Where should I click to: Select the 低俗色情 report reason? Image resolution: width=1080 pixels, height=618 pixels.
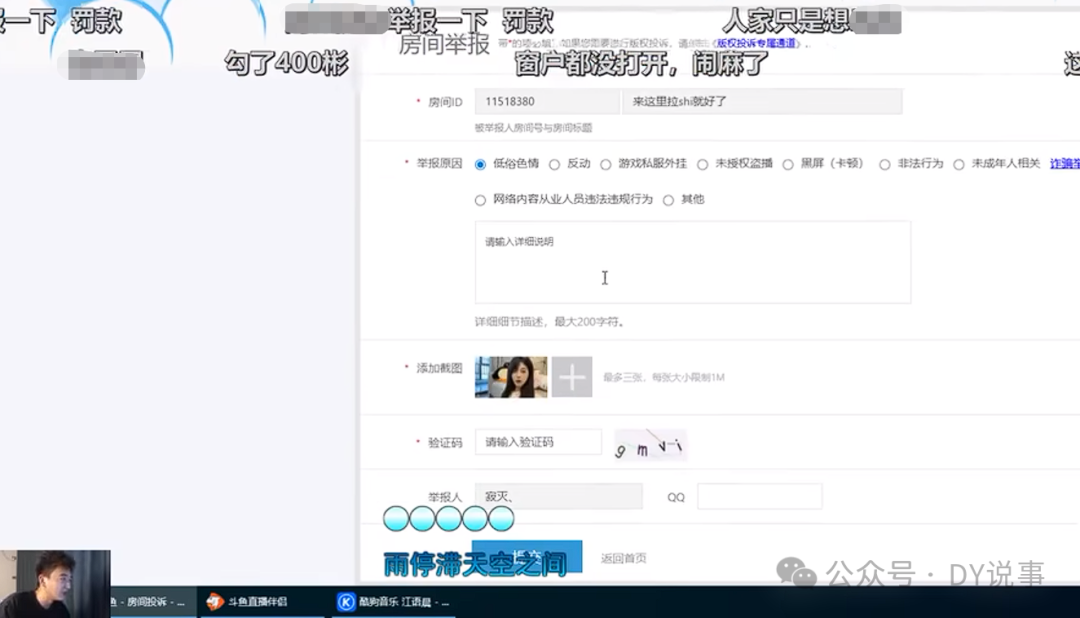coord(480,165)
